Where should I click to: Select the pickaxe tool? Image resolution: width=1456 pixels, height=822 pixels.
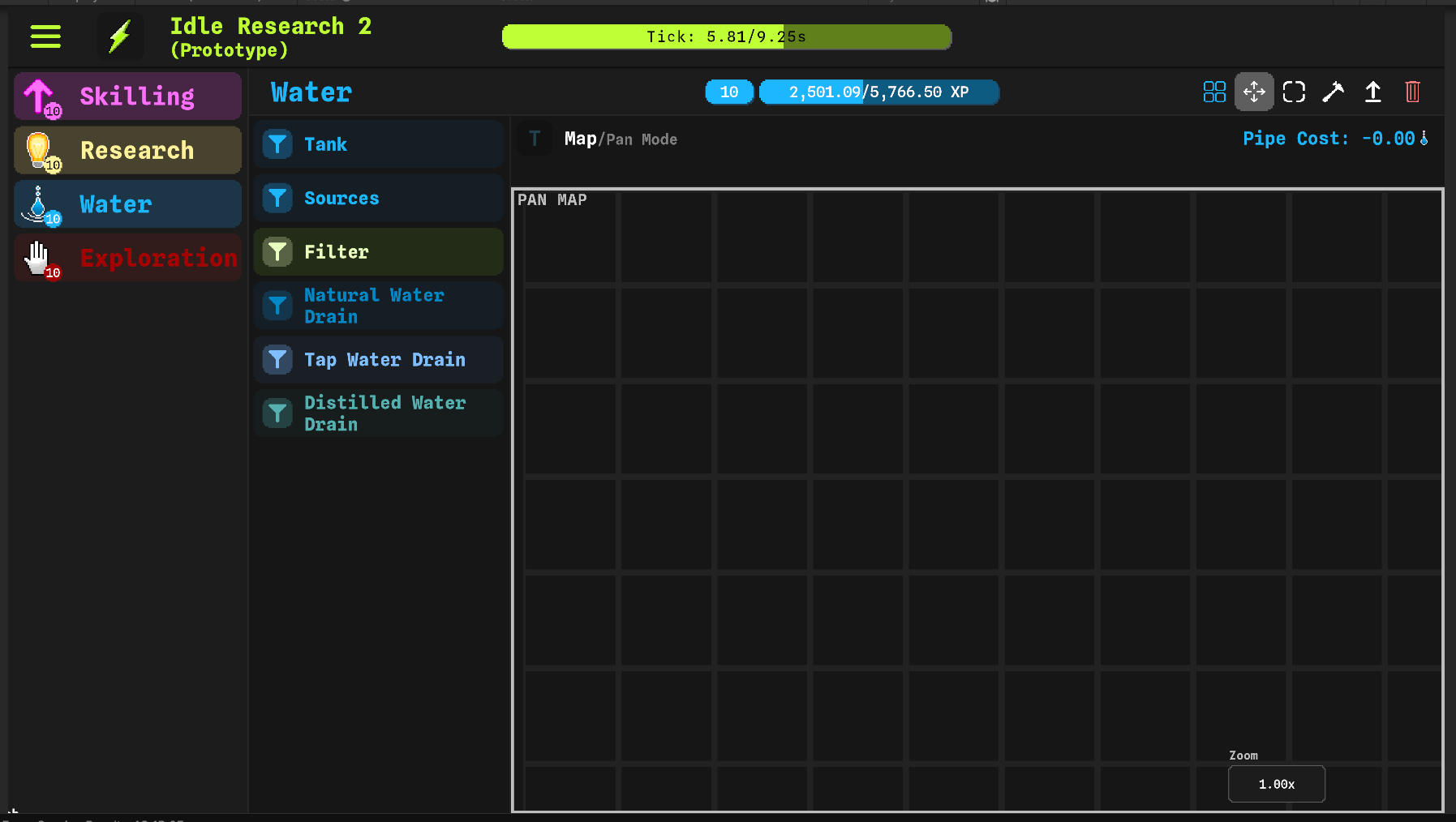point(1333,92)
